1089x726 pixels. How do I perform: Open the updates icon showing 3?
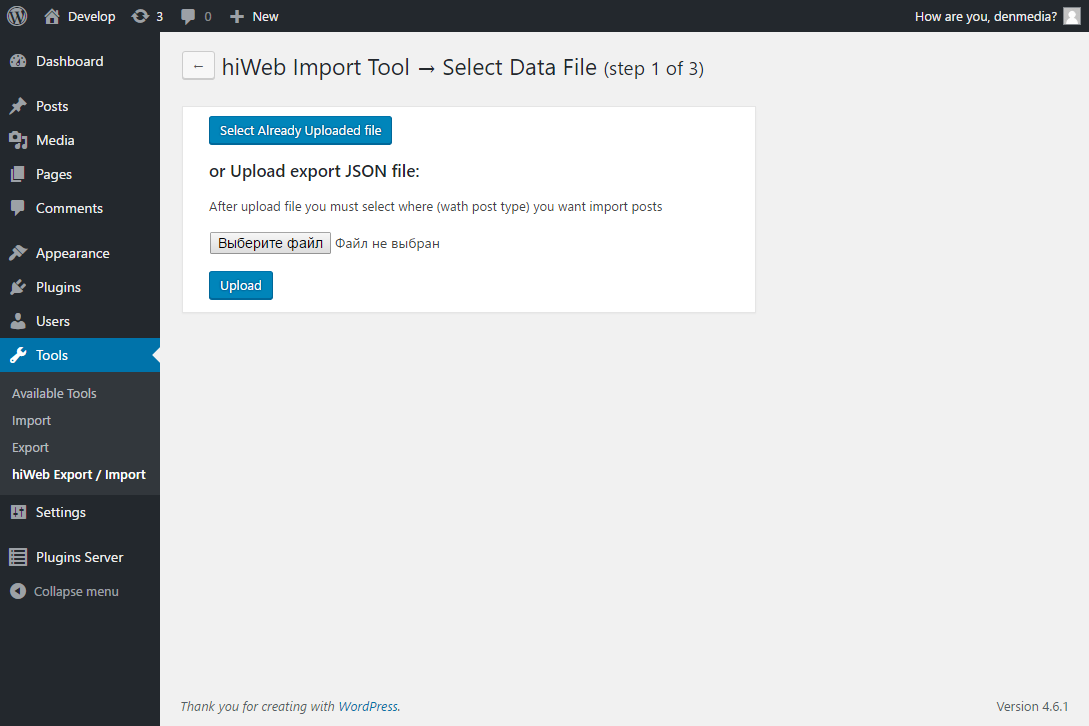point(140,16)
